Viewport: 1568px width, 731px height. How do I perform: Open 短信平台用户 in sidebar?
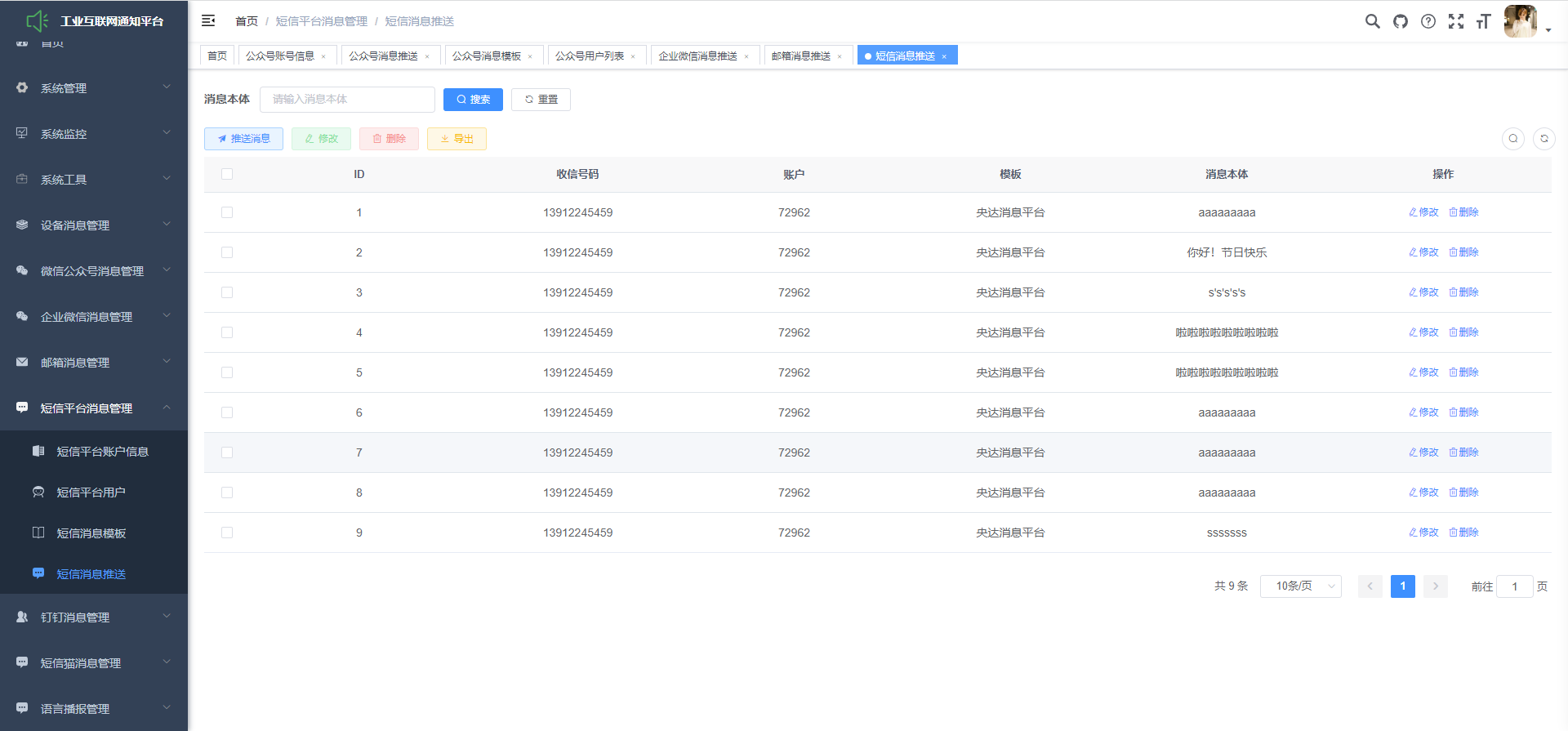tap(94, 493)
